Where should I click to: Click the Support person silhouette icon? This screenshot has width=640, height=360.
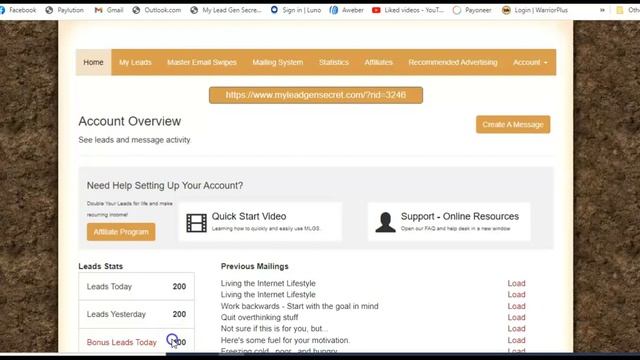(x=385, y=222)
